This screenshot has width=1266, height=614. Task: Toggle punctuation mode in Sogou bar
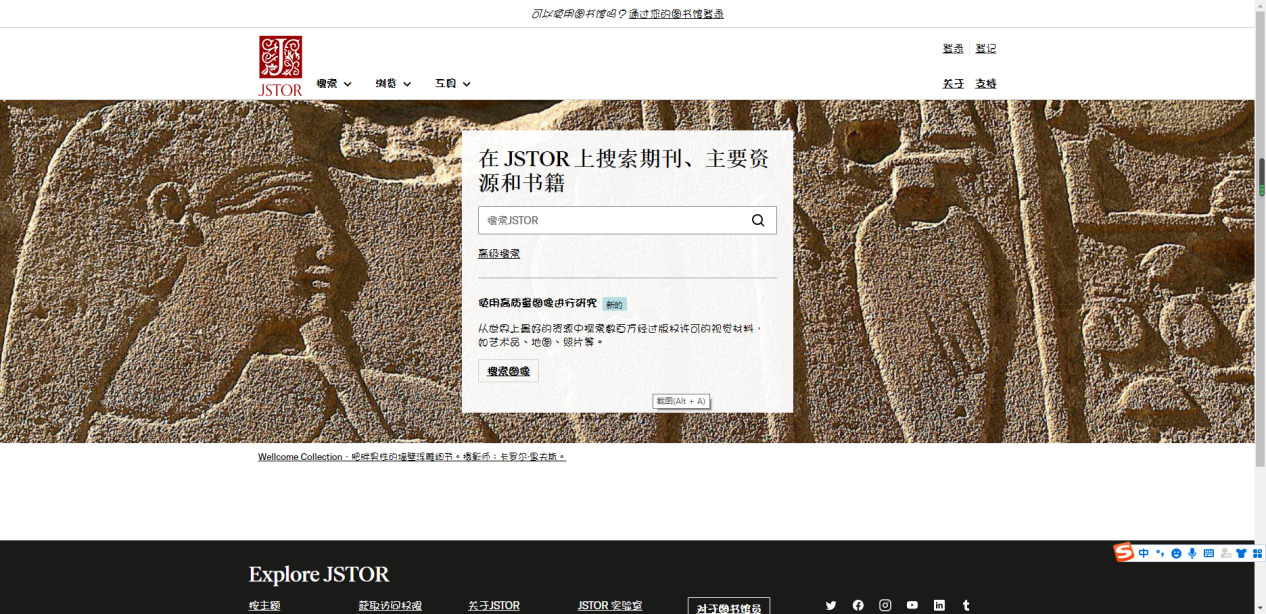pyautogui.click(x=1160, y=553)
